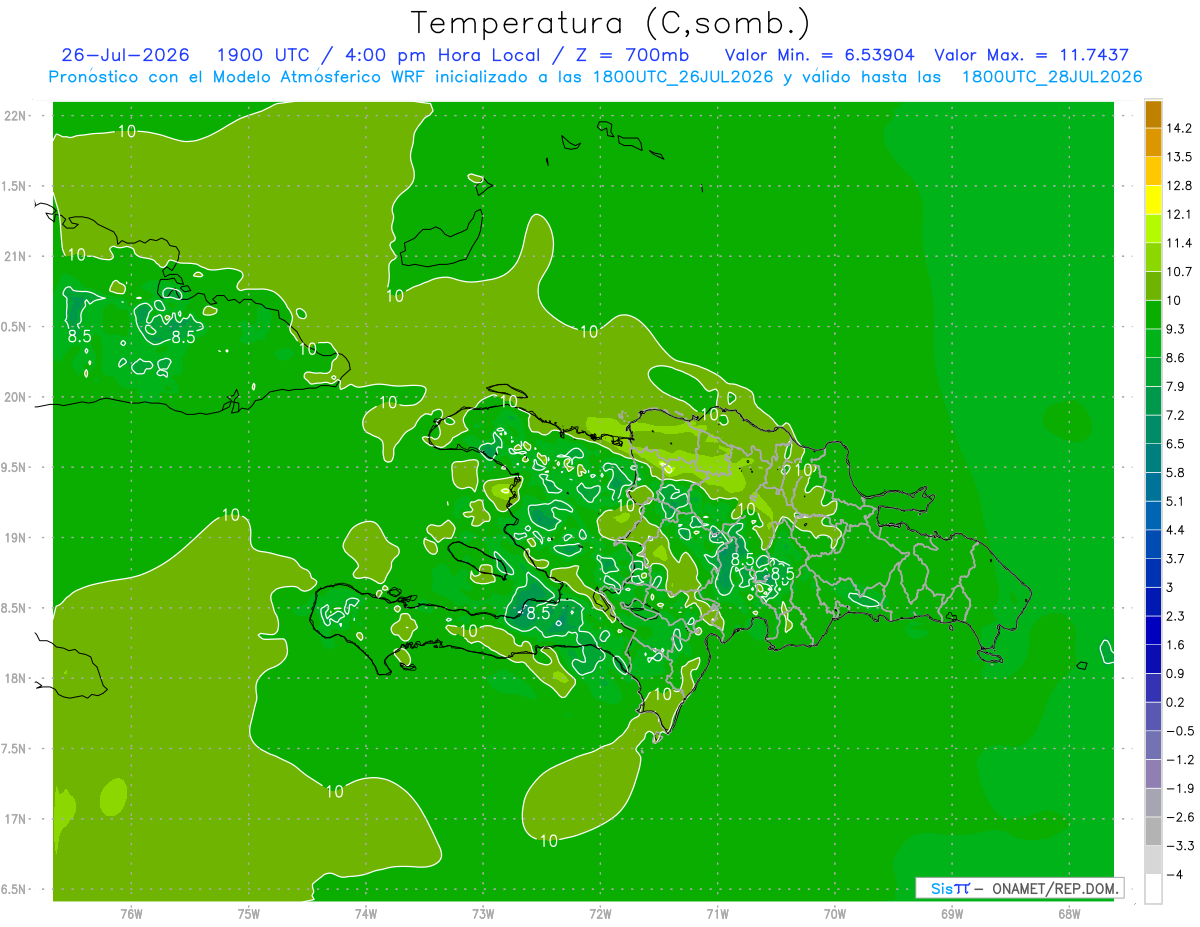Viewport: 1200px width, 927px height.
Task: Click the '3.7' color scale label
Action: pyautogui.click(x=1175, y=559)
